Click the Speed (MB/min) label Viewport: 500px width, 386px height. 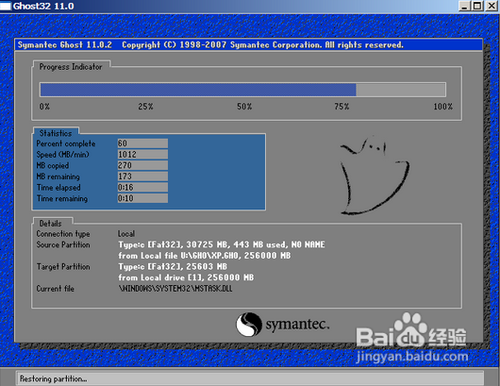click(63, 155)
